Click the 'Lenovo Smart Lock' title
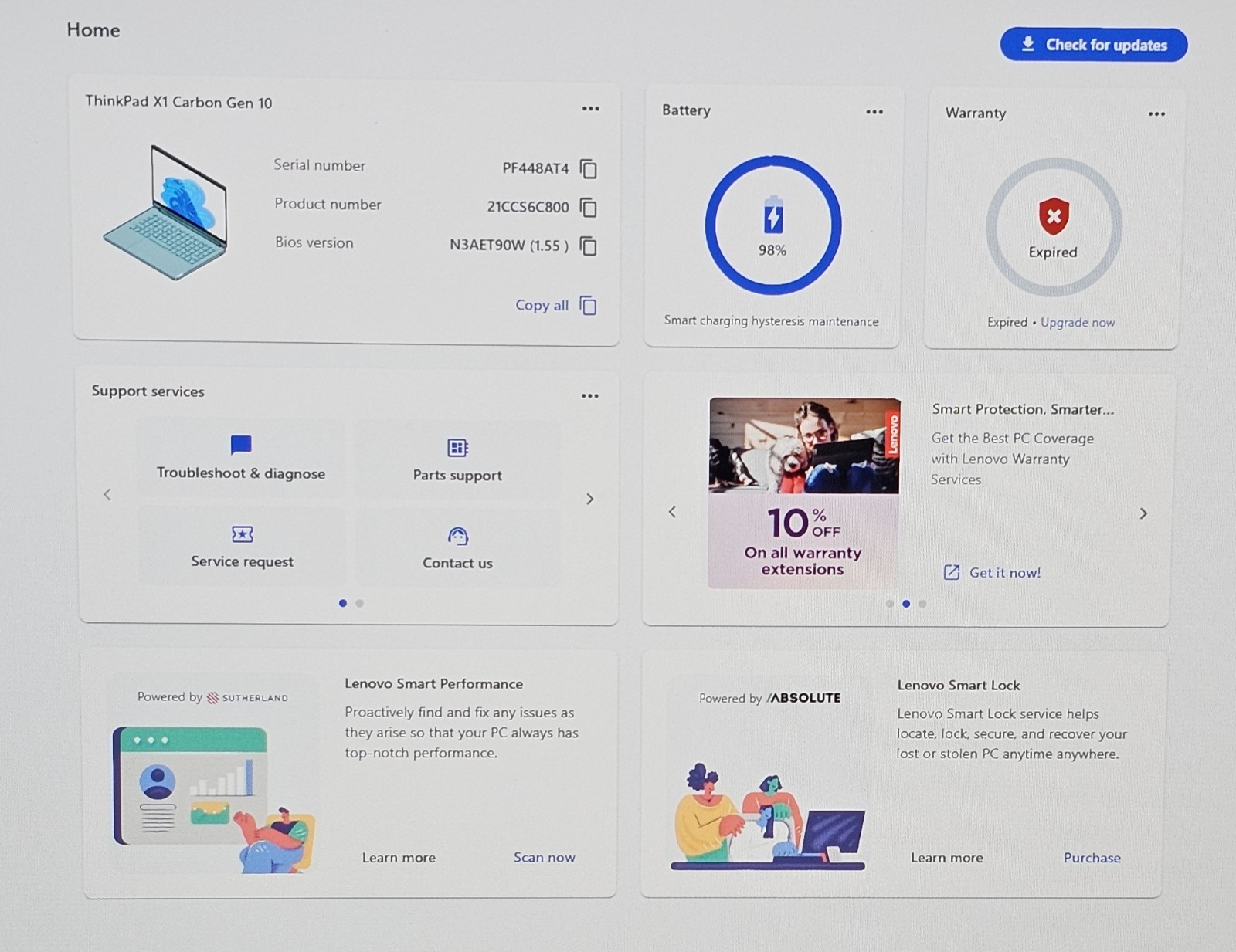 959,686
